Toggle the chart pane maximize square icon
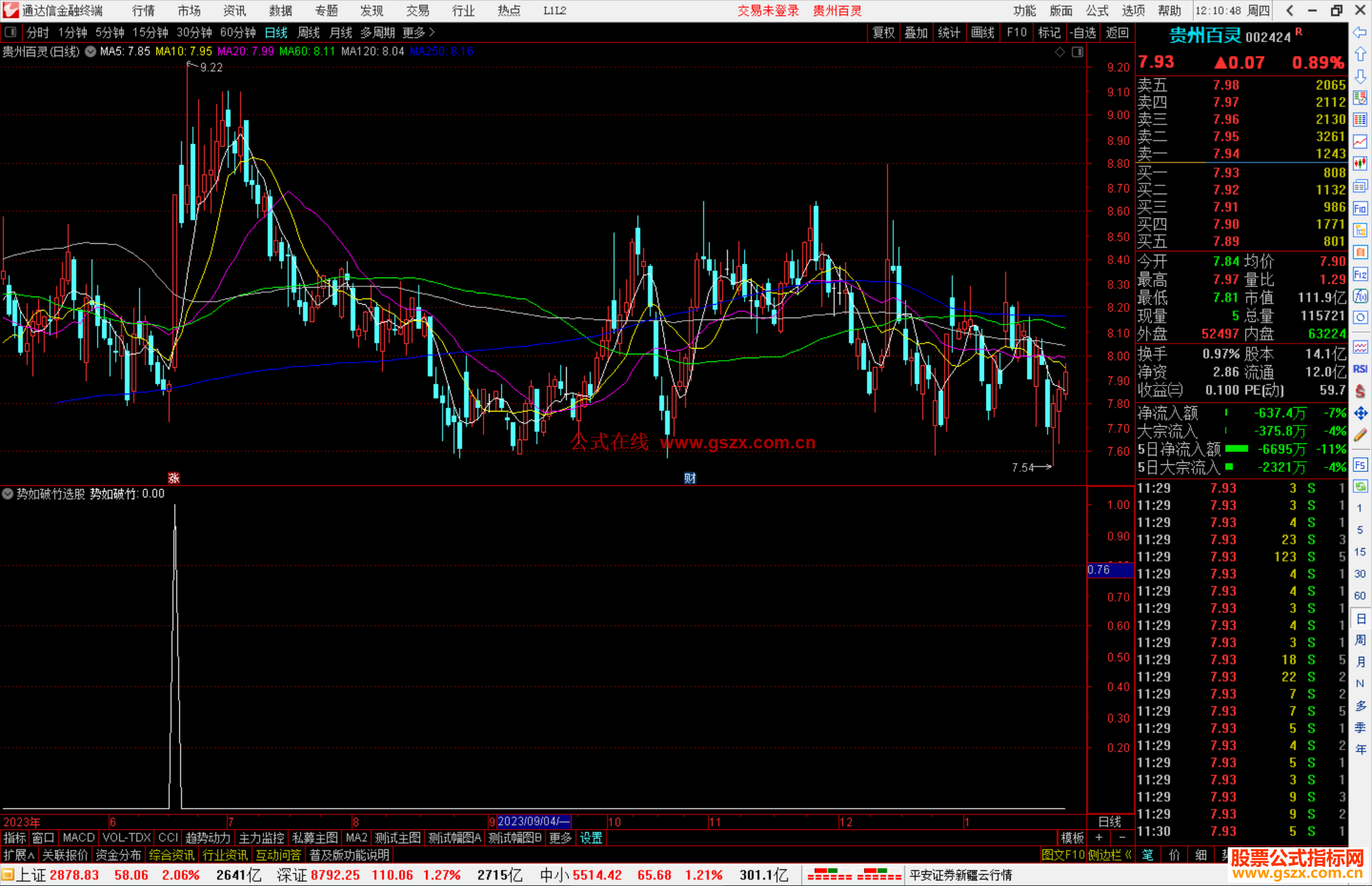The height and width of the screenshot is (886, 1372). pos(1077,52)
